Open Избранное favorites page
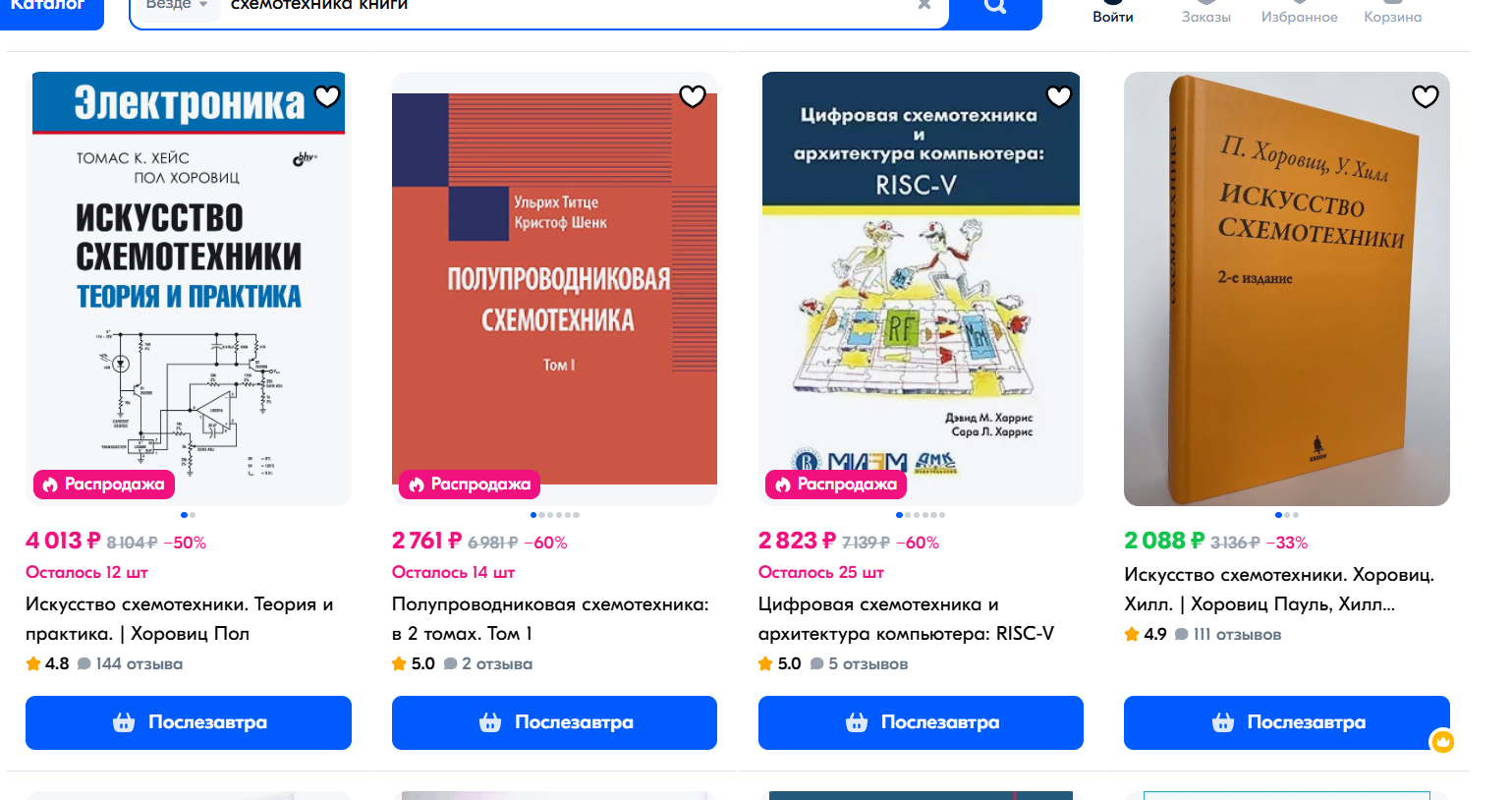 [x=1299, y=13]
